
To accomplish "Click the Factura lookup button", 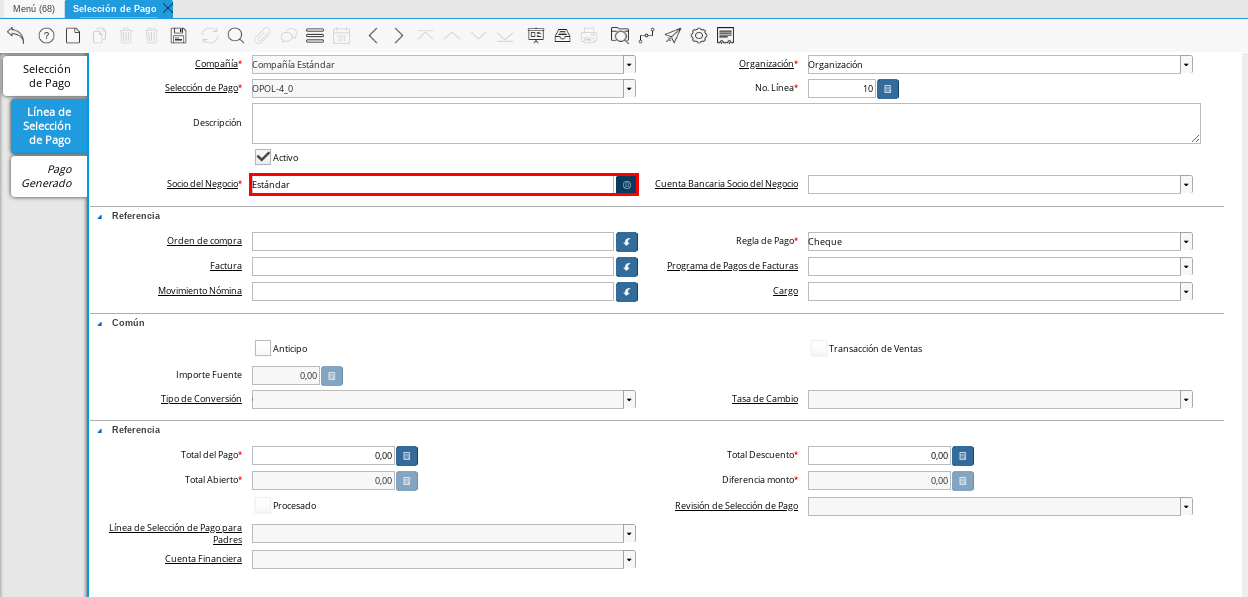I will 626,267.
